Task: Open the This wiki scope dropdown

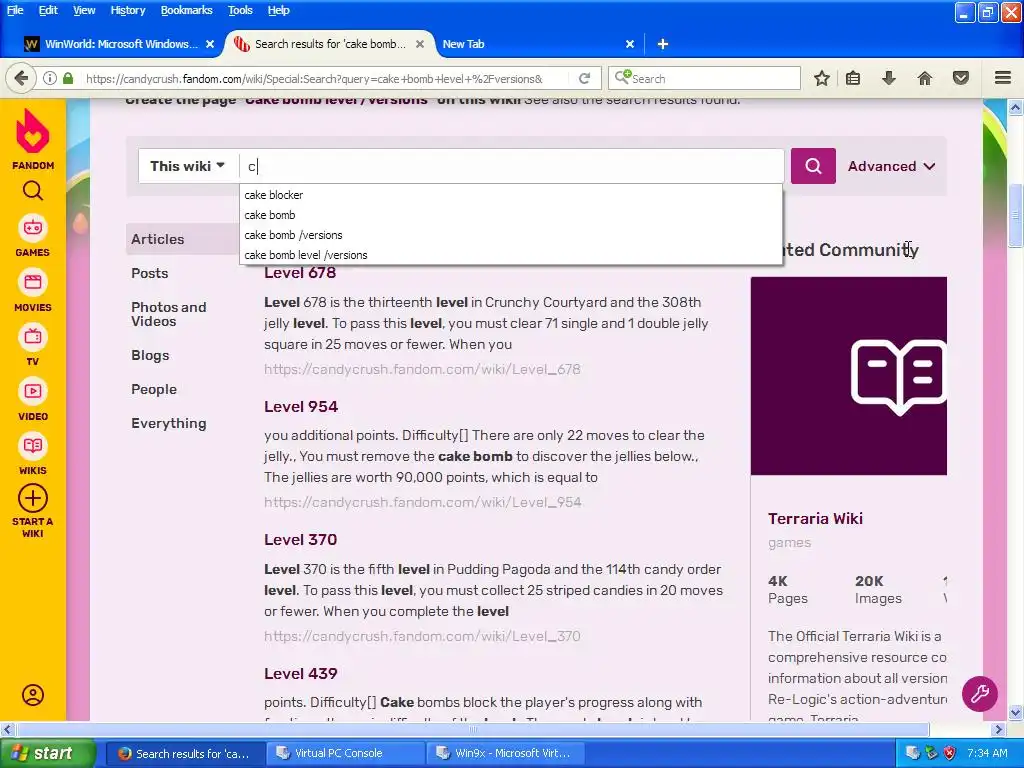Action: click(x=187, y=166)
